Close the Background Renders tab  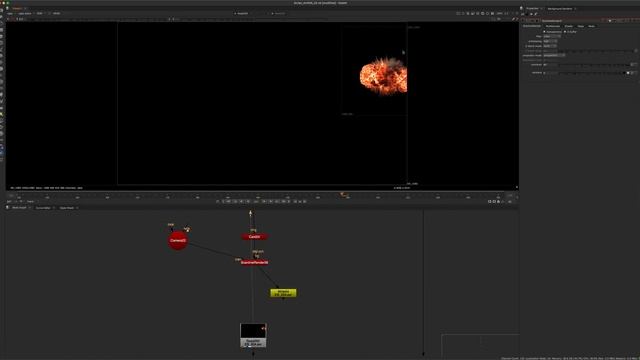[x=575, y=9]
